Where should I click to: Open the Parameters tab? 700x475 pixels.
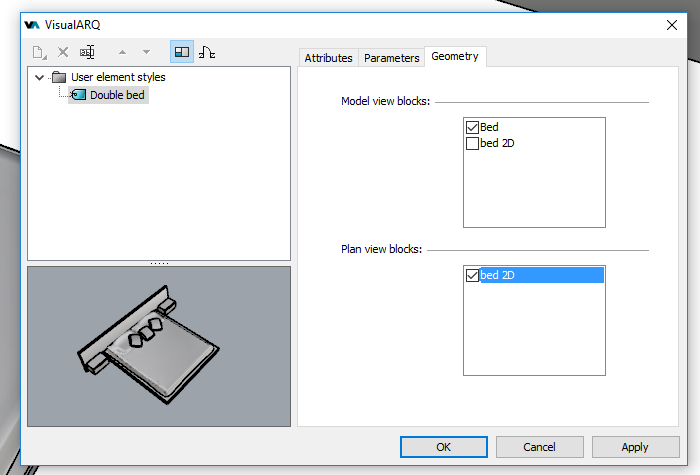(392, 58)
